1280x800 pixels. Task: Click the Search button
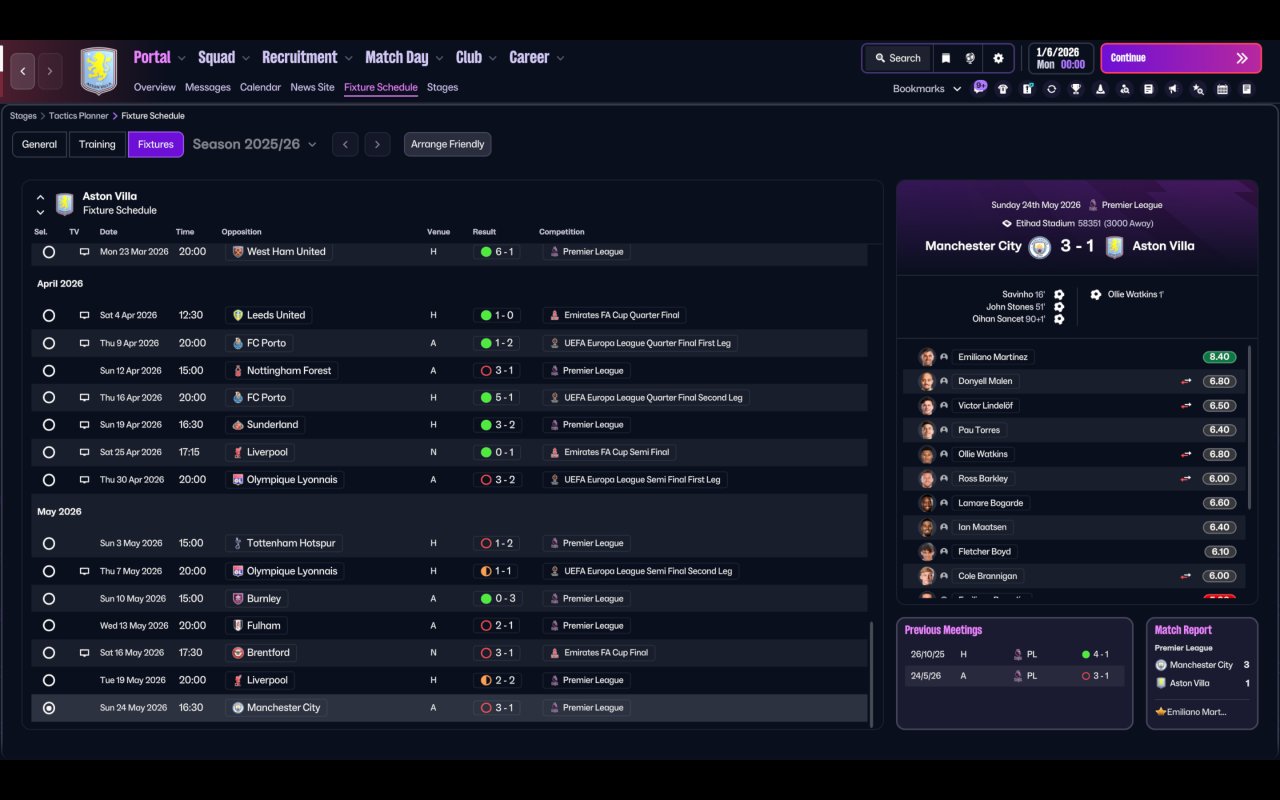coord(897,58)
